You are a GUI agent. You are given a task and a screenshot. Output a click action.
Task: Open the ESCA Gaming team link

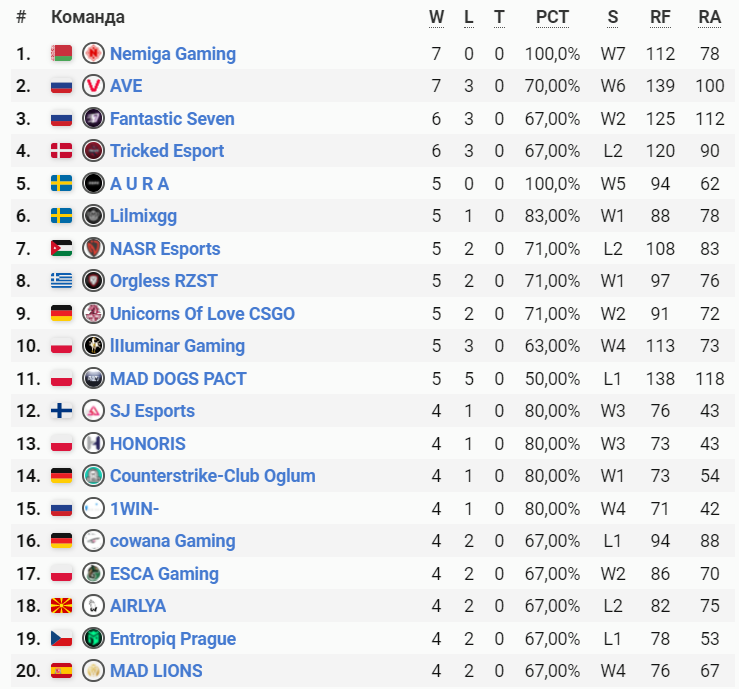click(x=164, y=574)
